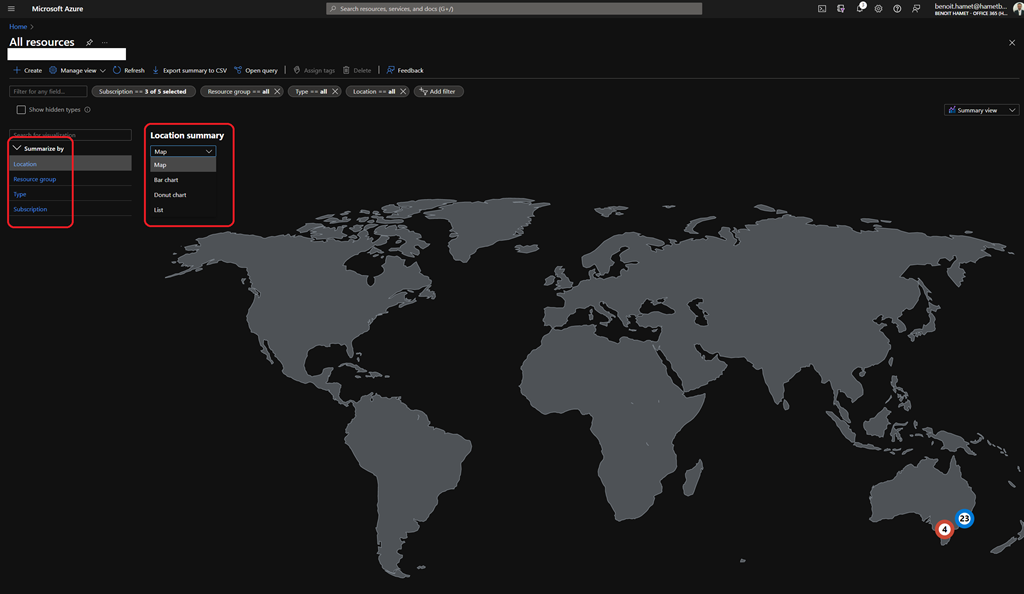Collapse the Summarize by section

17,148
